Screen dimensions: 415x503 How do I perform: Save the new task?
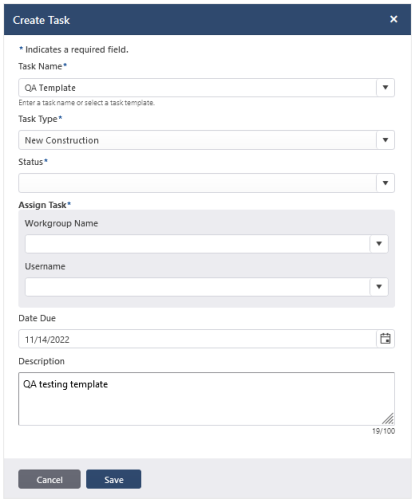coord(114,479)
